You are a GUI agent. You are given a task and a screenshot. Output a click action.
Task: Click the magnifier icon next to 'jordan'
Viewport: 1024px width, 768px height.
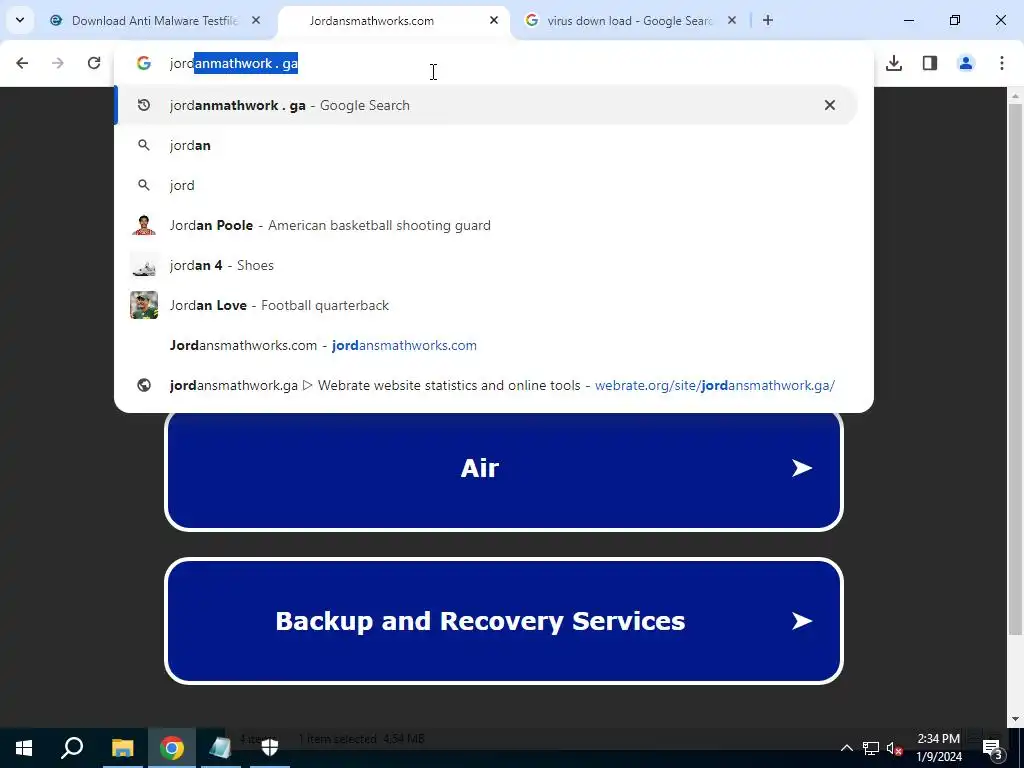144,145
